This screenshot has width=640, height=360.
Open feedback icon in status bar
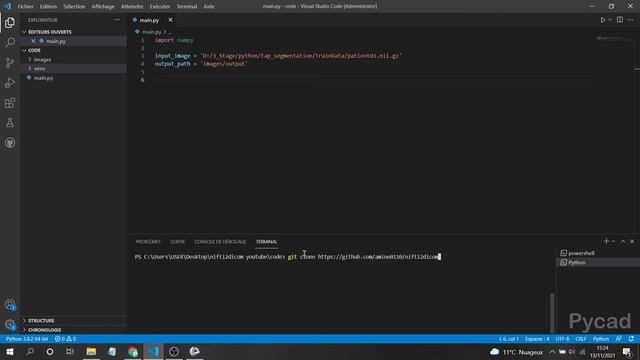(619, 339)
